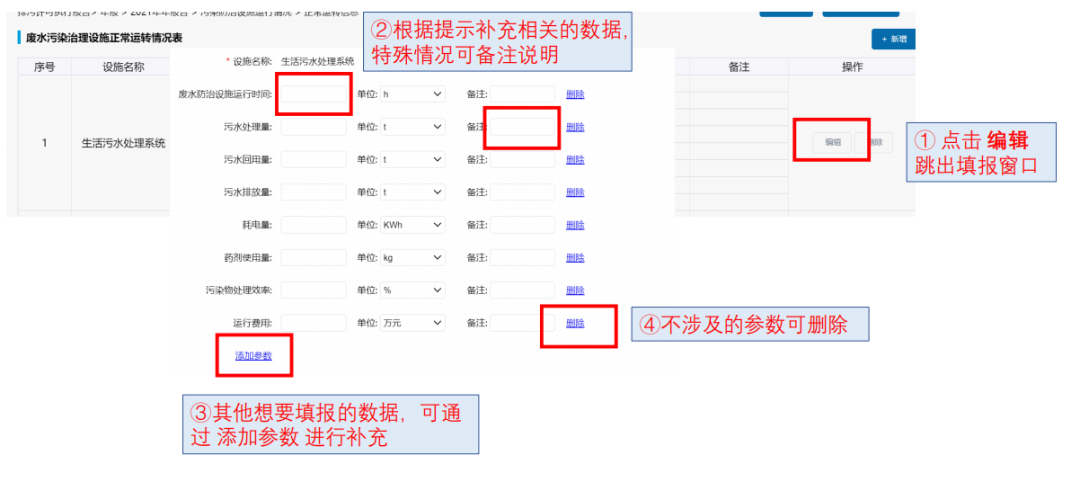This screenshot has height=482, width=1080.
Task: Select the 运行费用 value input field
Action: 313,323
